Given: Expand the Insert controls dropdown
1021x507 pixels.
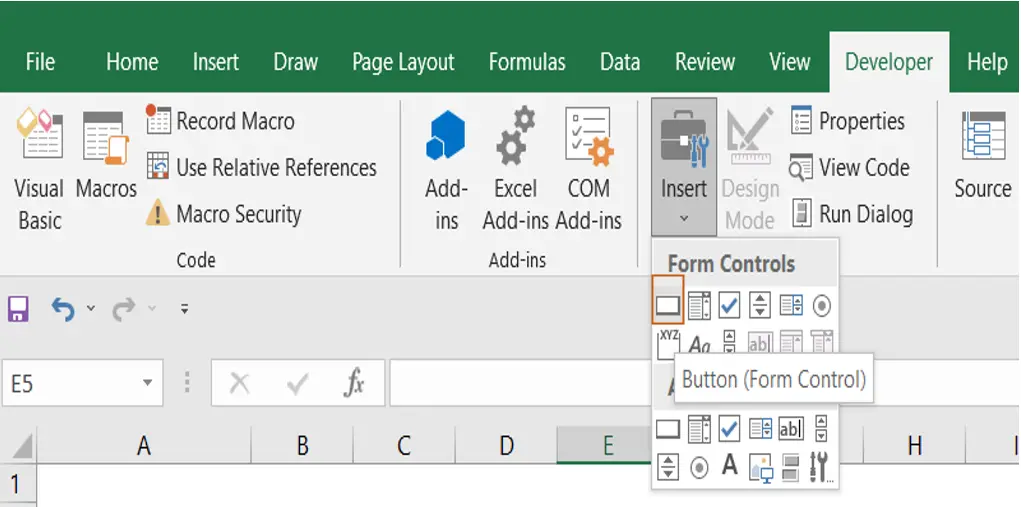Looking at the screenshot, I should 684,167.
